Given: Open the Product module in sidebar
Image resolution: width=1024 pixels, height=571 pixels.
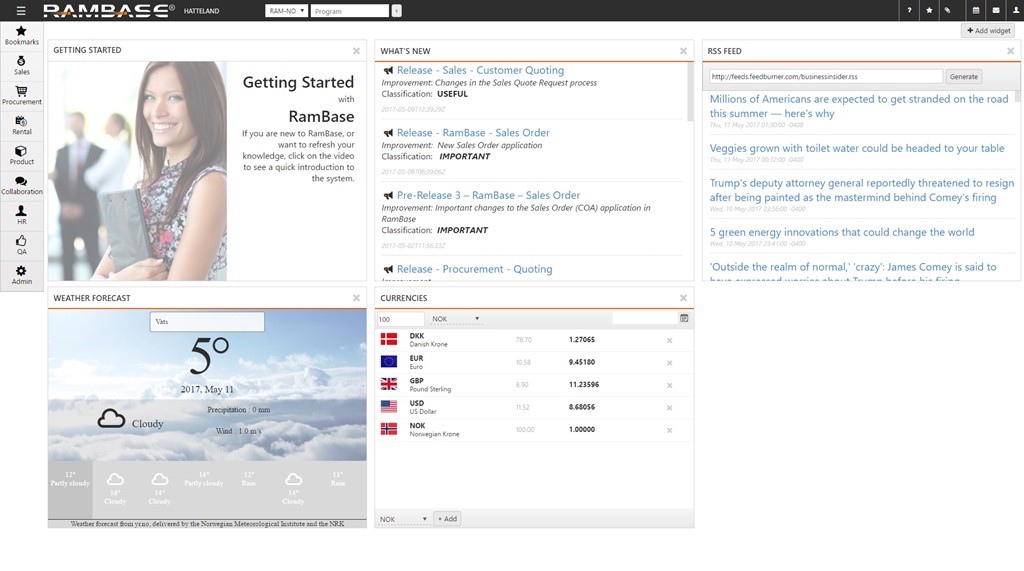Looking at the screenshot, I should pos(22,155).
